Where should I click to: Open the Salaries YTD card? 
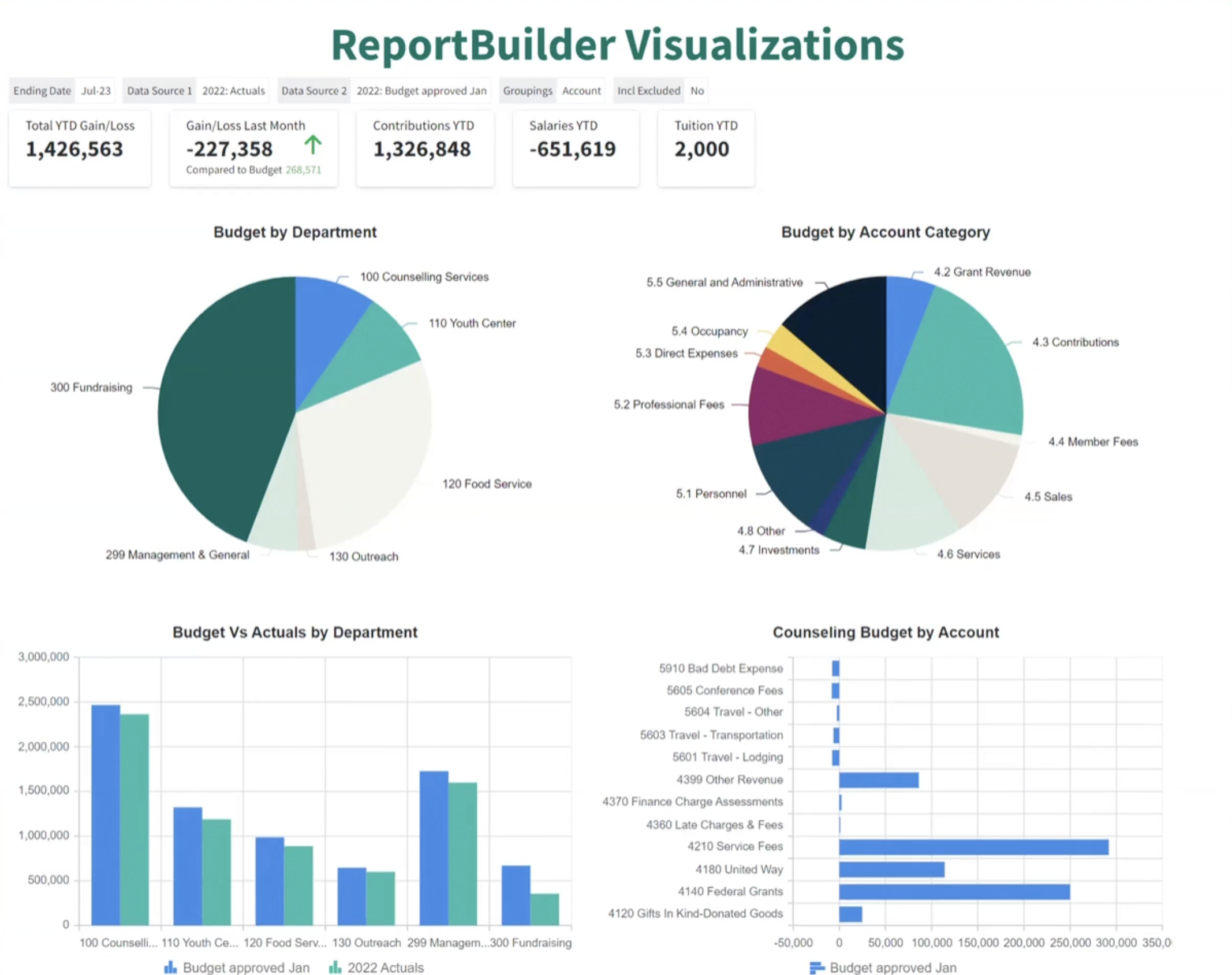(576, 148)
